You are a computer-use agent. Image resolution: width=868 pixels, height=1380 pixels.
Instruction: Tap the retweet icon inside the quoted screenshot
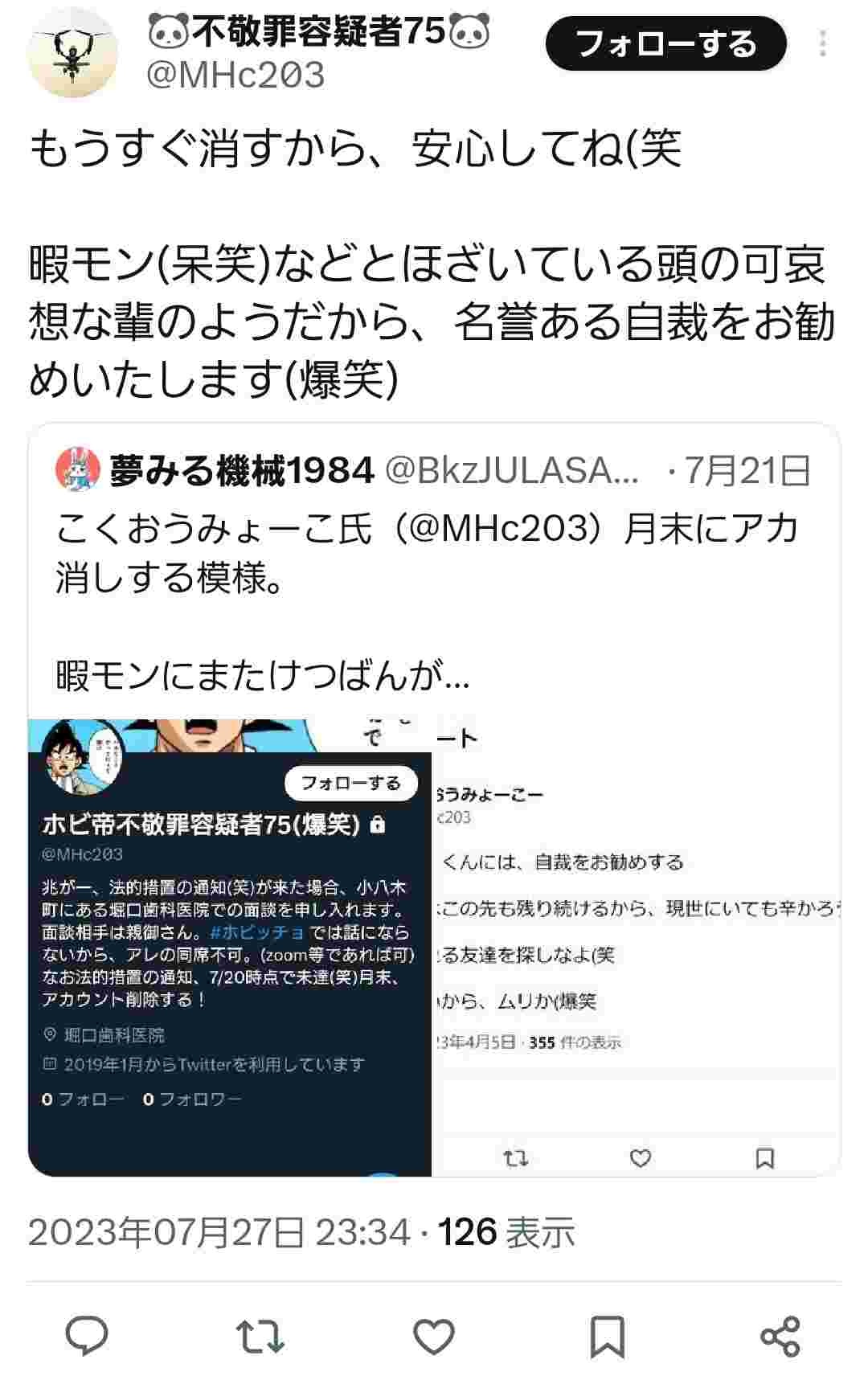coord(515,1158)
